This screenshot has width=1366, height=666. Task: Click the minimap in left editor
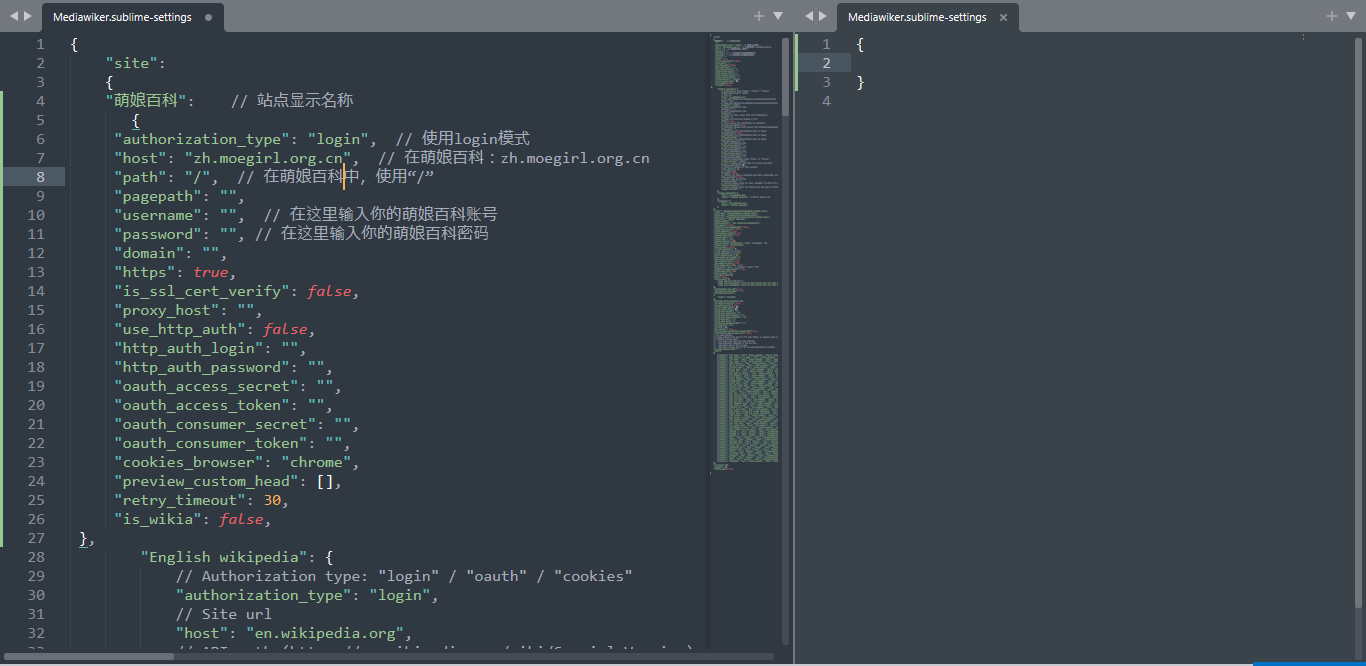pos(745,250)
